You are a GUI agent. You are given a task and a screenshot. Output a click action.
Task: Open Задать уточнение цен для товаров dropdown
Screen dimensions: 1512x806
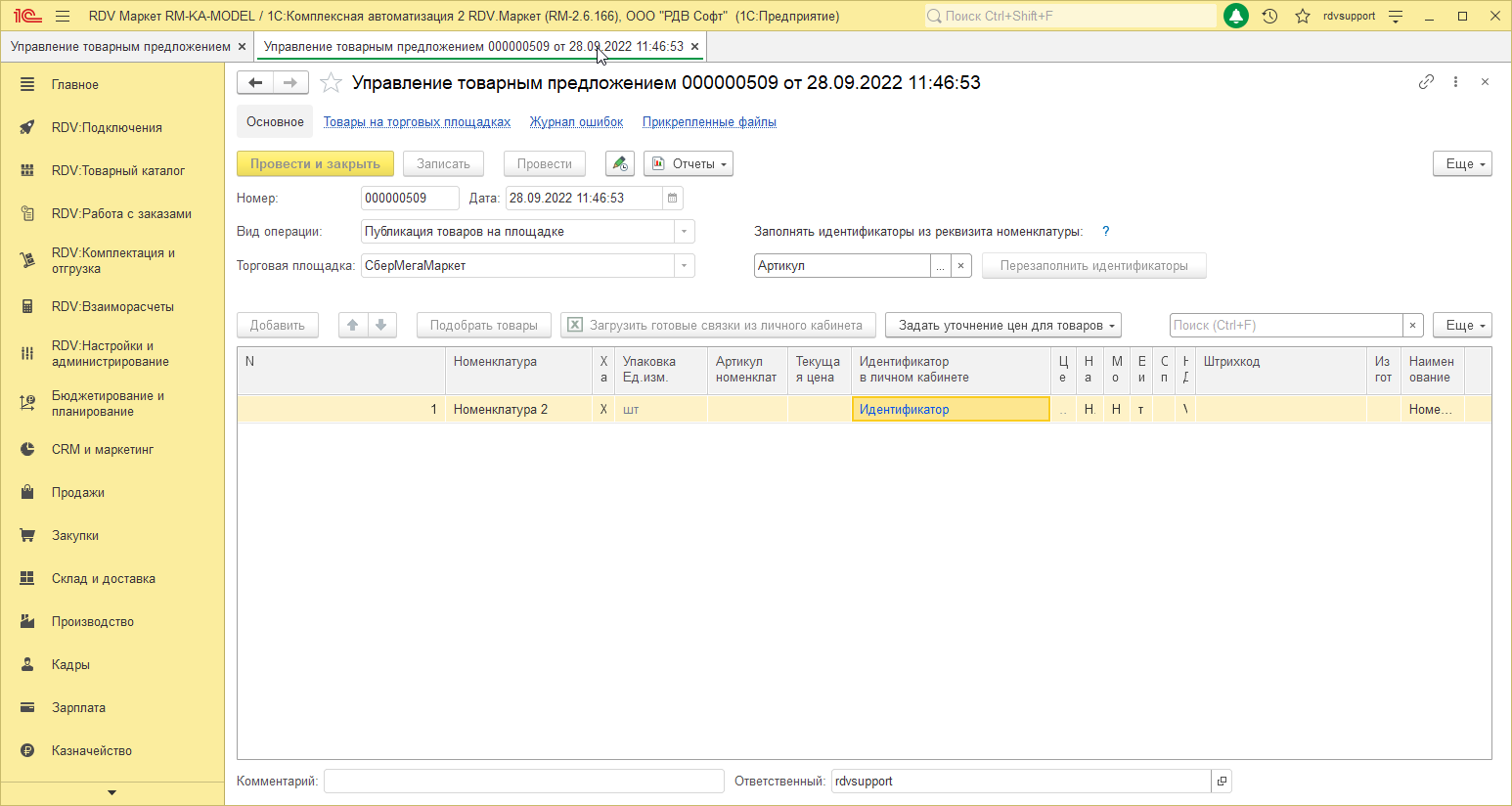pos(1002,326)
